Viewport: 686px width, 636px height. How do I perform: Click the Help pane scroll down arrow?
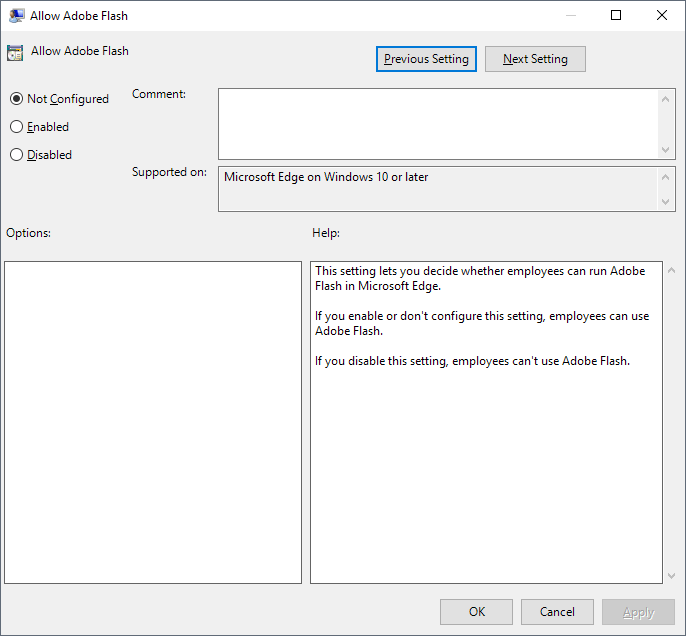(x=672, y=576)
